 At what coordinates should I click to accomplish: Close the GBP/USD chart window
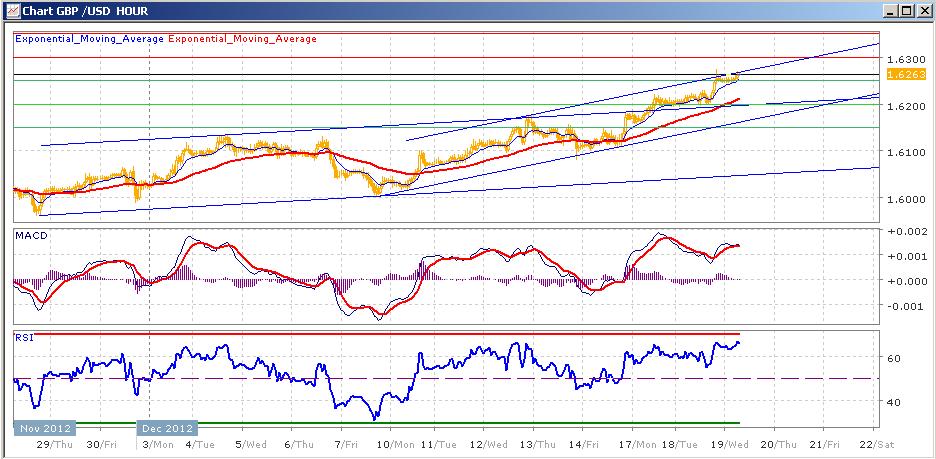click(923, 11)
